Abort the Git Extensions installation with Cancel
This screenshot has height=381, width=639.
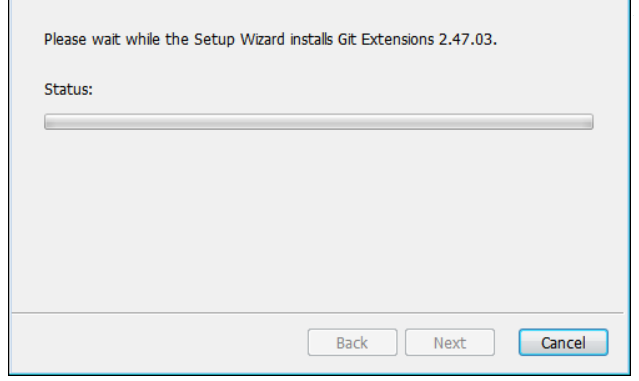click(x=563, y=342)
